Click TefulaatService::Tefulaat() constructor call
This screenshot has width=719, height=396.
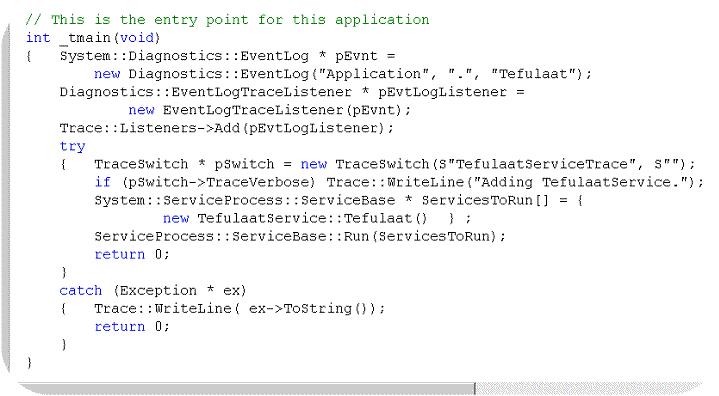pyautogui.click(x=312, y=218)
